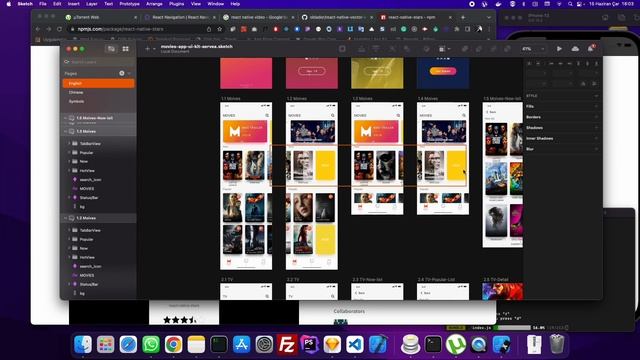
Task: Open the Prototype menu
Action: click(129, 4)
